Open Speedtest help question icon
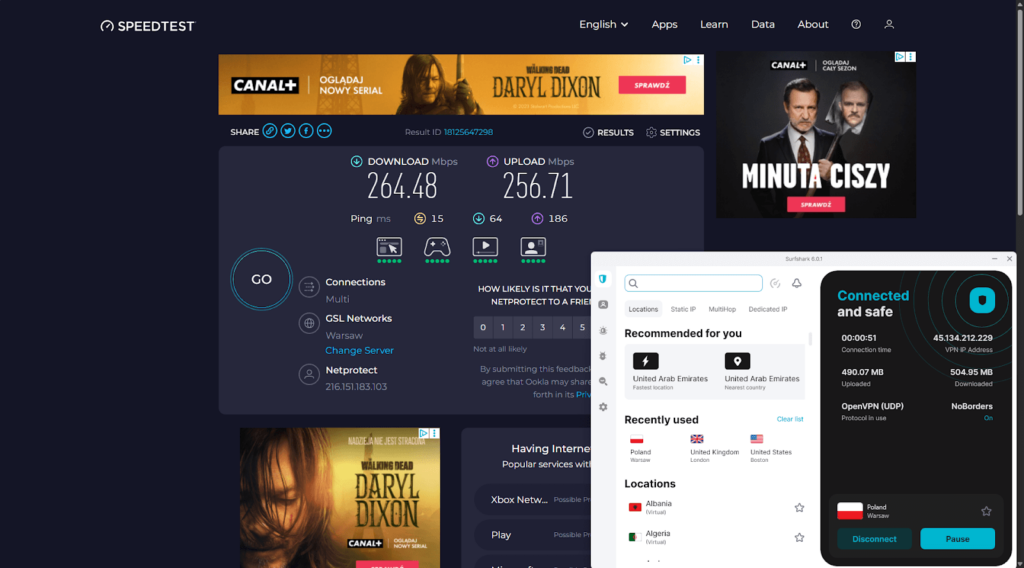 click(x=856, y=24)
